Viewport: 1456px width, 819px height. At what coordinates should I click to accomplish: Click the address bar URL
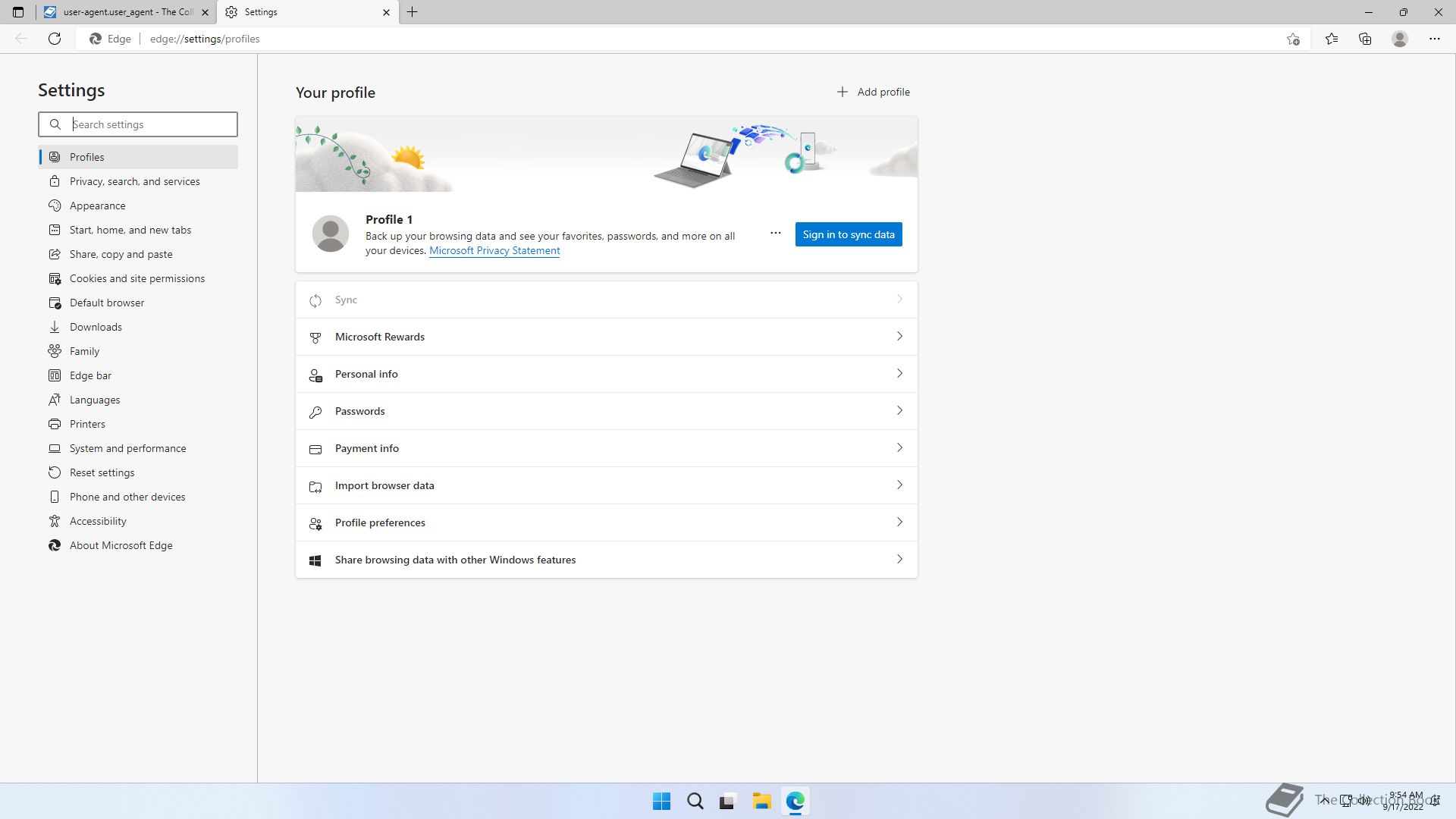pyautogui.click(x=205, y=39)
